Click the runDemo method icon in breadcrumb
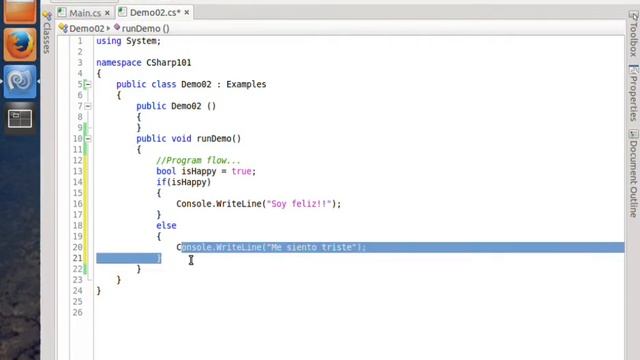 pyautogui.click(x=117, y=27)
